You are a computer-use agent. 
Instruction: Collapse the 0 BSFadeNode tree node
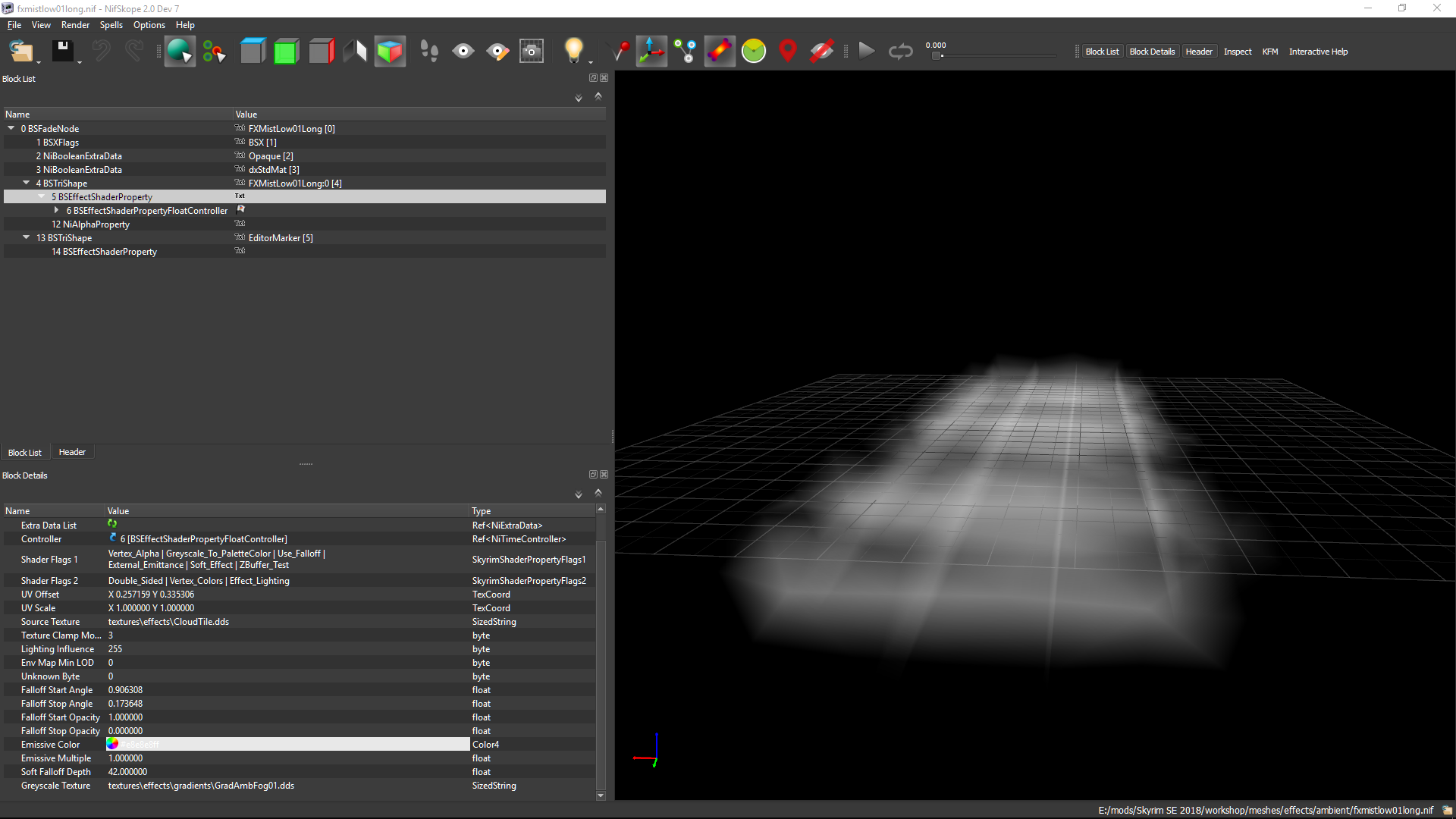11,128
